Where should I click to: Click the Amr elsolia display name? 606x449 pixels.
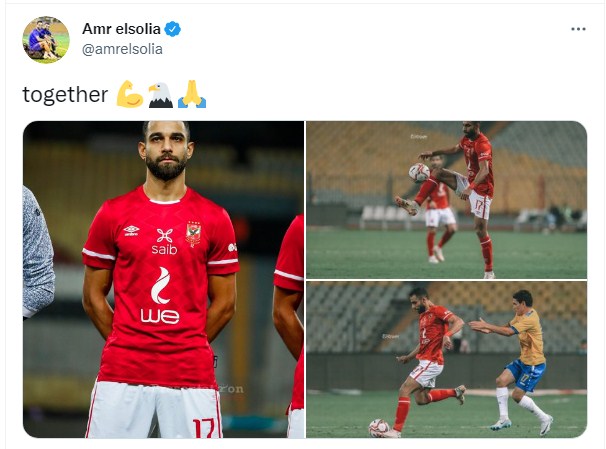point(121,29)
